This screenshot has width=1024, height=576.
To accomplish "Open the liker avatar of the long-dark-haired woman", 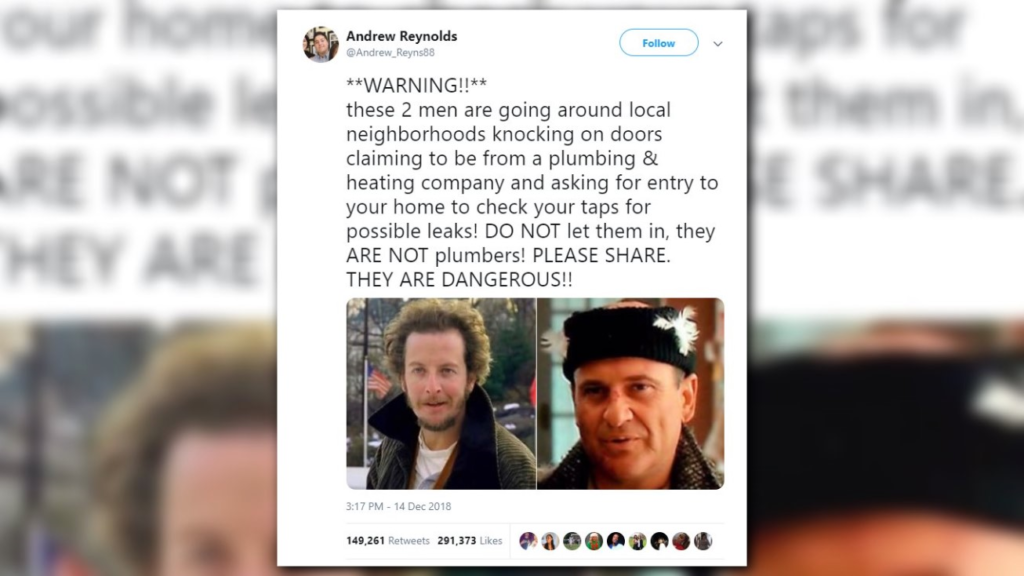I will click(550, 541).
